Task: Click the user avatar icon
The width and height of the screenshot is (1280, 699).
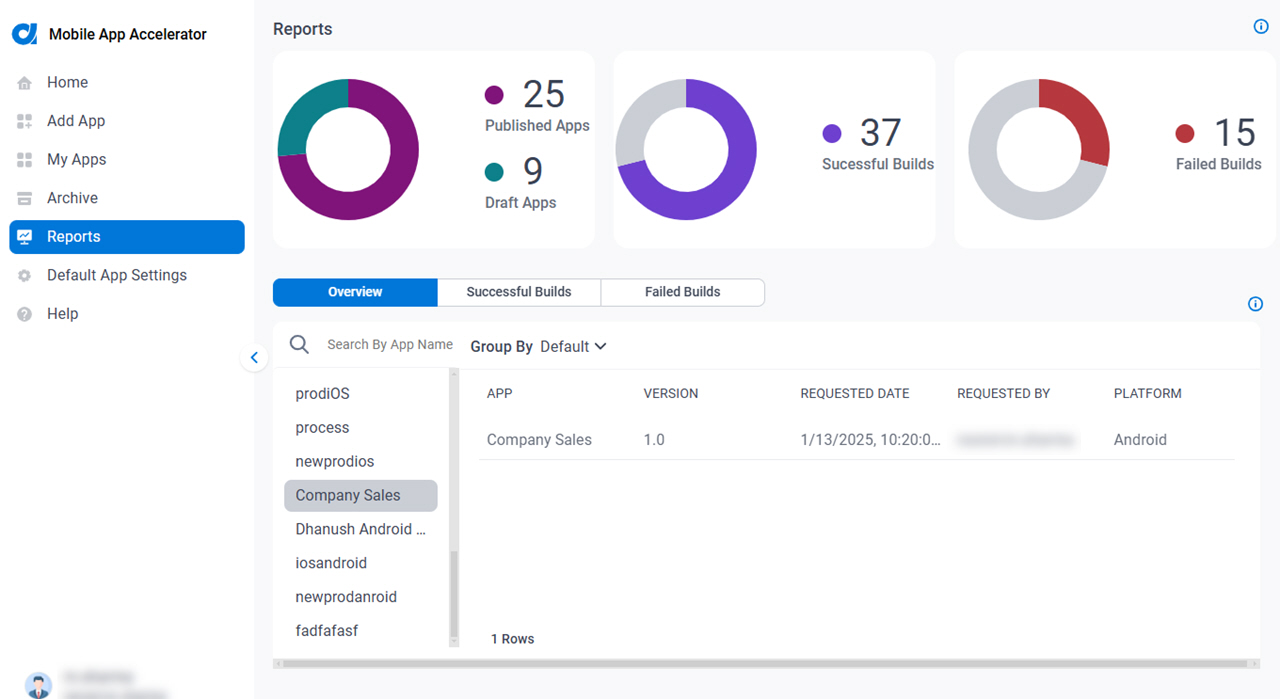Action: [x=38, y=685]
